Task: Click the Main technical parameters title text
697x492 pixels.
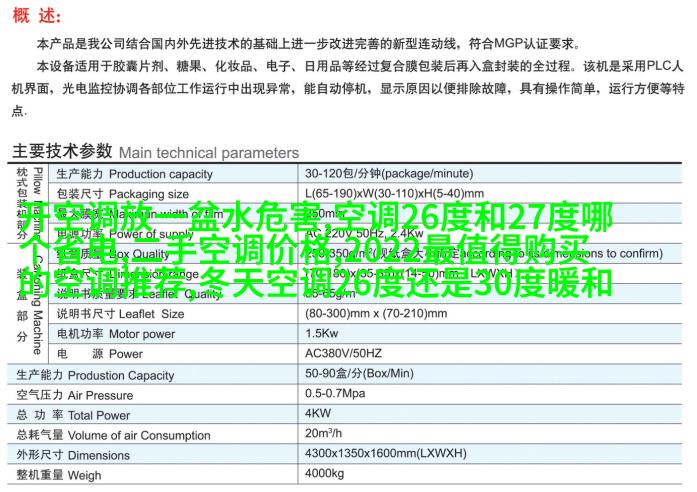Action: [208, 153]
